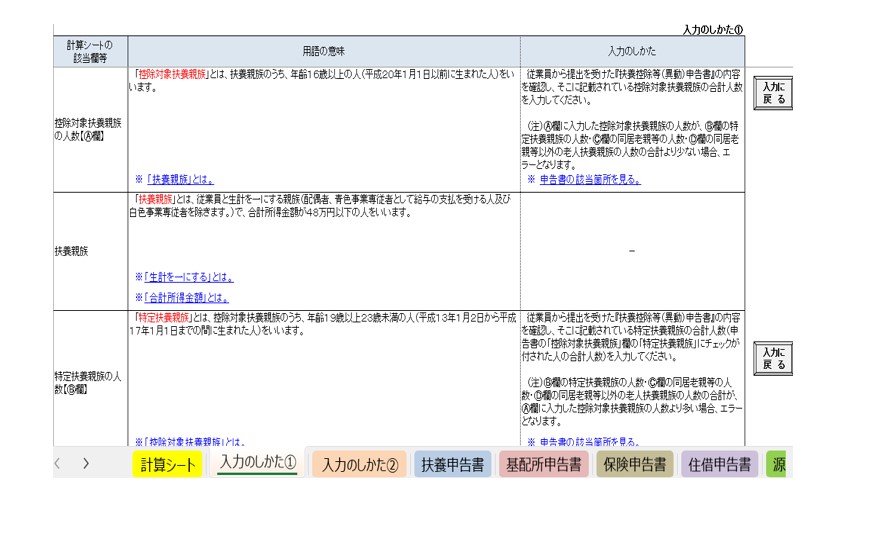Select the 用語の意味 header cell

(324, 52)
